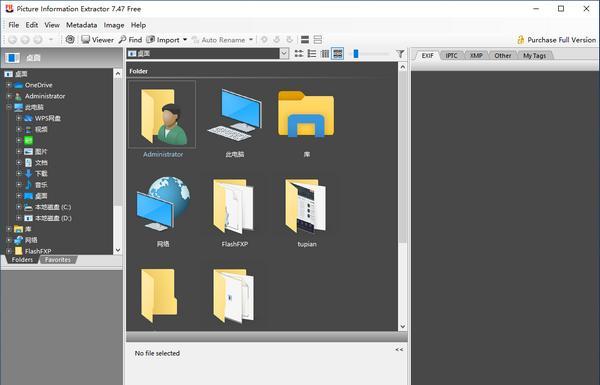Click folder tree scroll up arrow
600x385 pixels.
[118, 73]
